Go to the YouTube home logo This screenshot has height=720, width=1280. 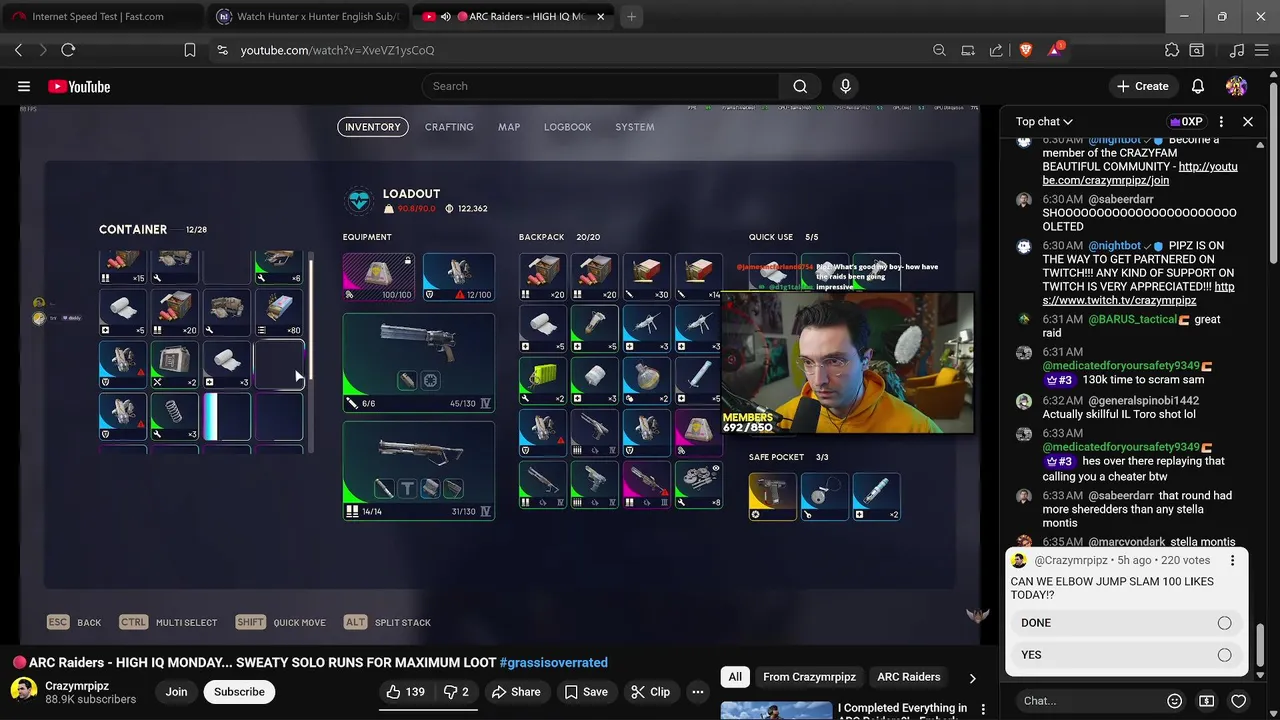(79, 87)
